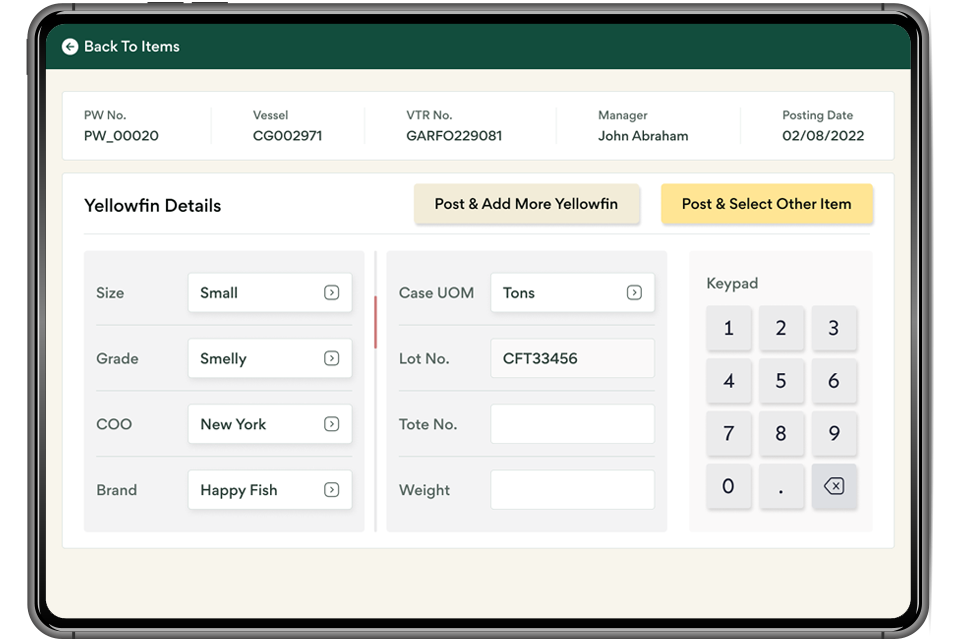Tap the number 5 on keypad
This screenshot has height=640, width=960.
(x=781, y=381)
